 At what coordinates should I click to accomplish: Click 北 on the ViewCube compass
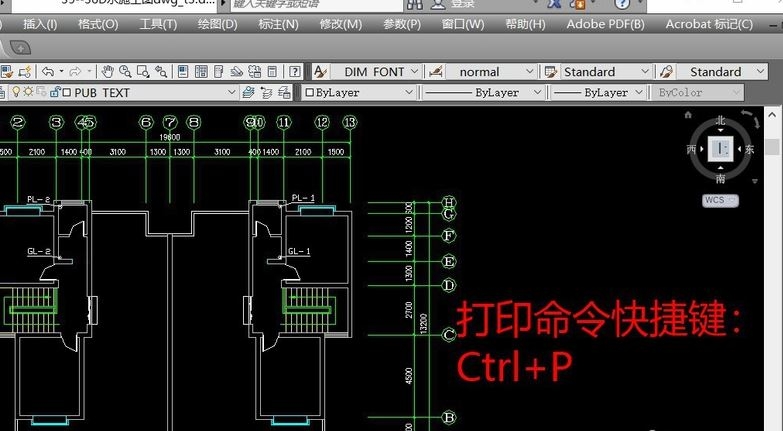[720, 120]
